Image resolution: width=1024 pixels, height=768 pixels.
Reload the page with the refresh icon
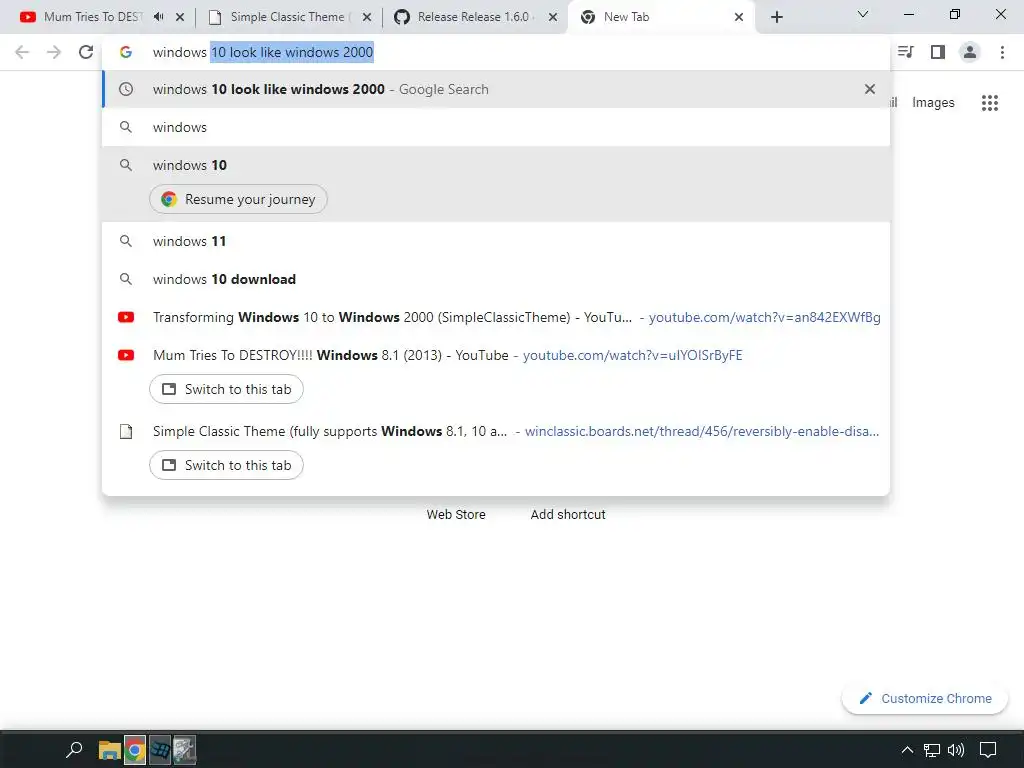[86, 52]
